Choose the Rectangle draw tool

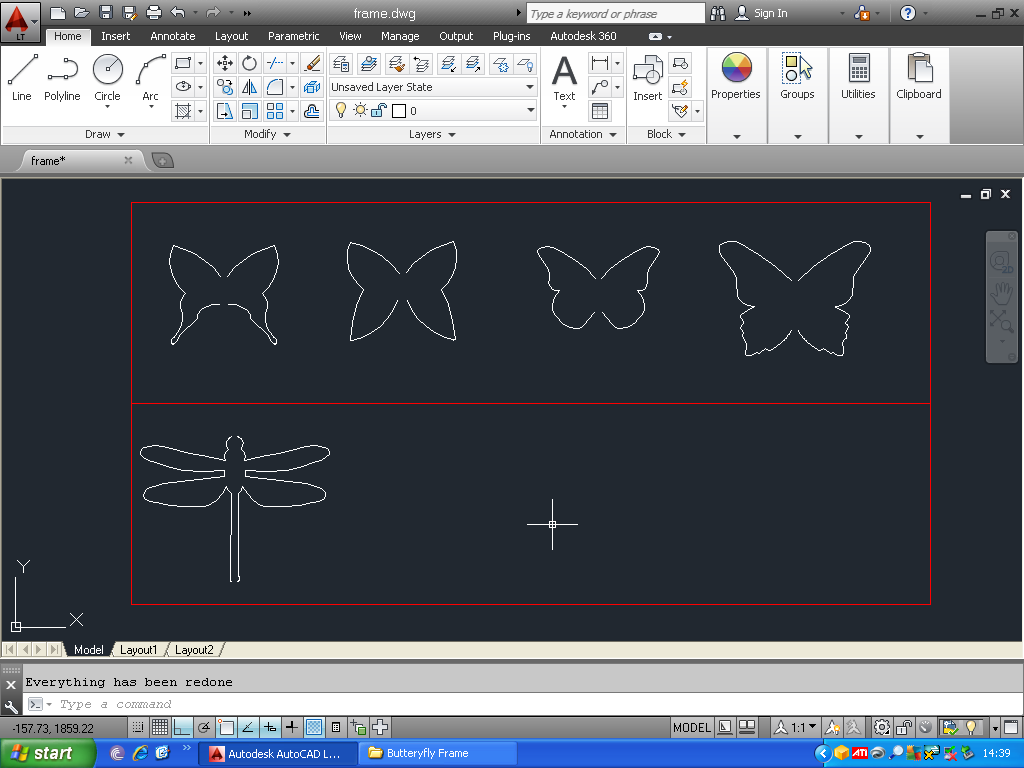tap(183, 63)
